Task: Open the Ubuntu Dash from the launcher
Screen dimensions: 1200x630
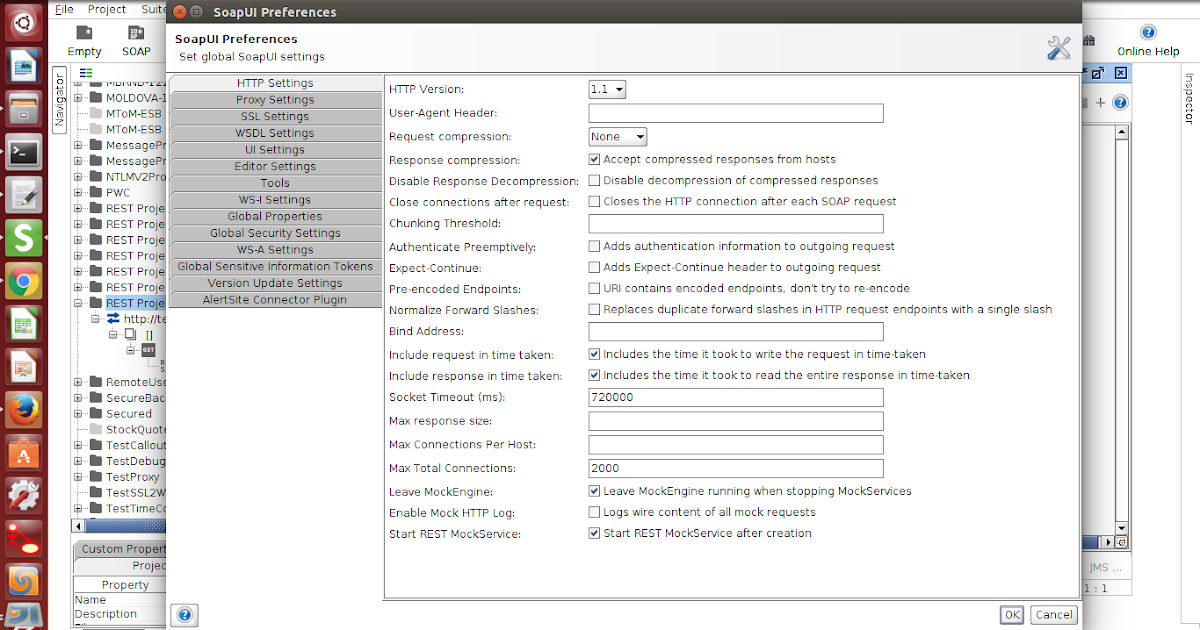Action: pos(23,20)
